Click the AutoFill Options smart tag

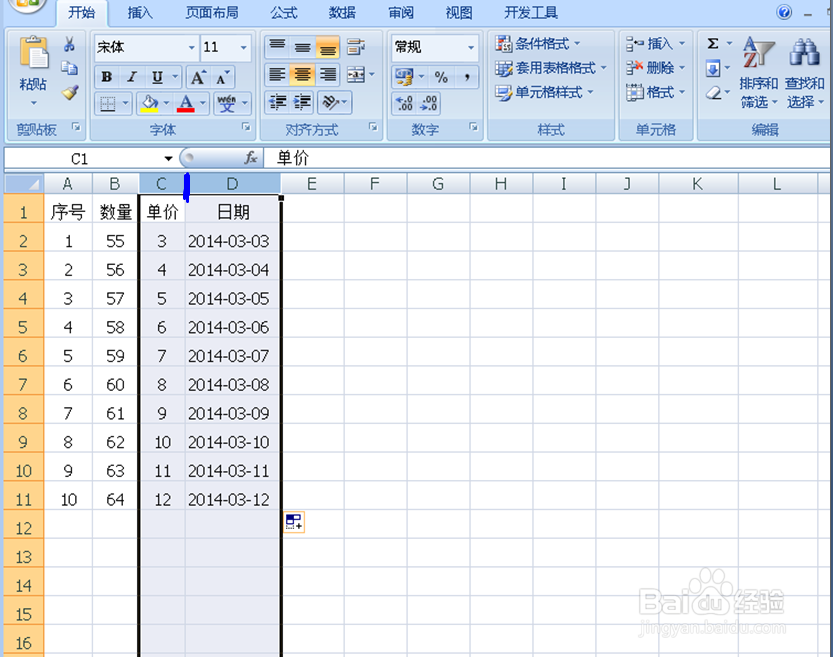pyautogui.click(x=294, y=522)
